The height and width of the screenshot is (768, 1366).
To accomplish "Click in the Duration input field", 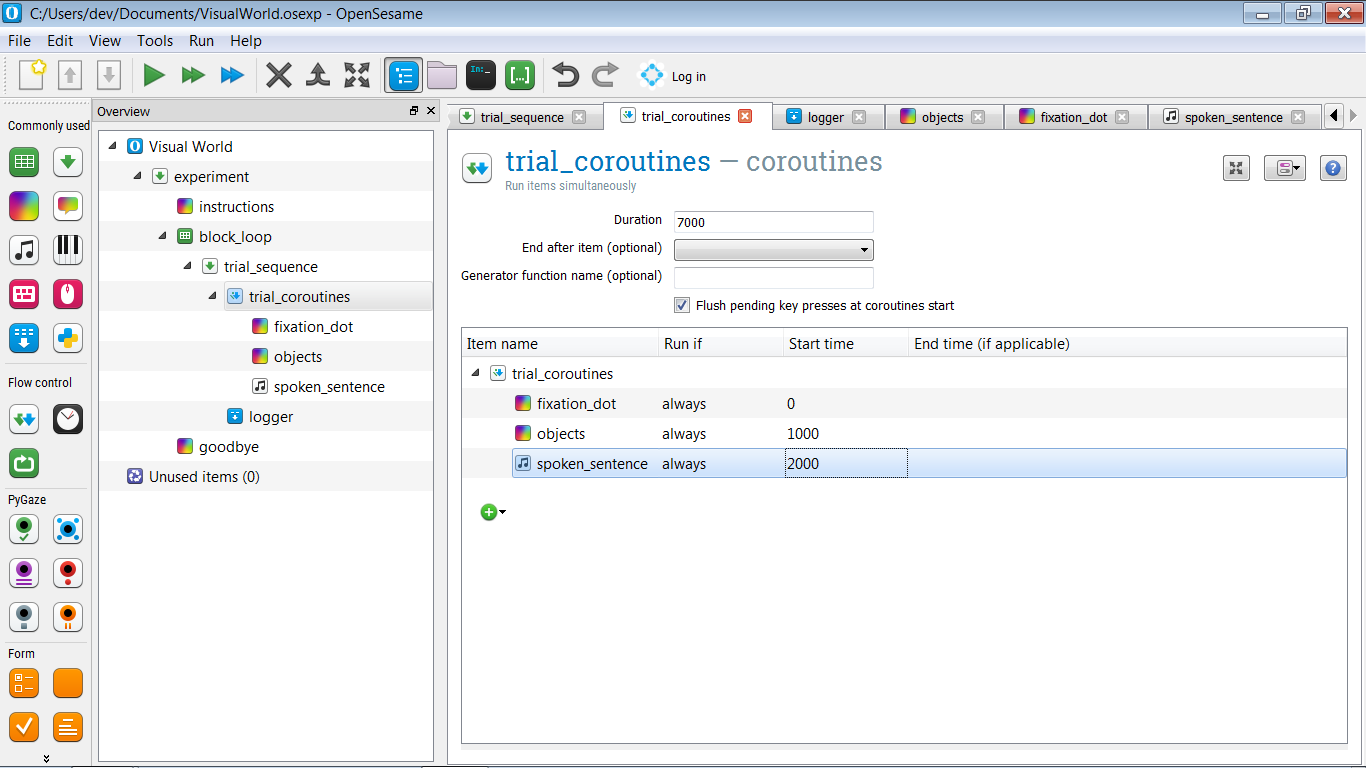I will (x=774, y=222).
